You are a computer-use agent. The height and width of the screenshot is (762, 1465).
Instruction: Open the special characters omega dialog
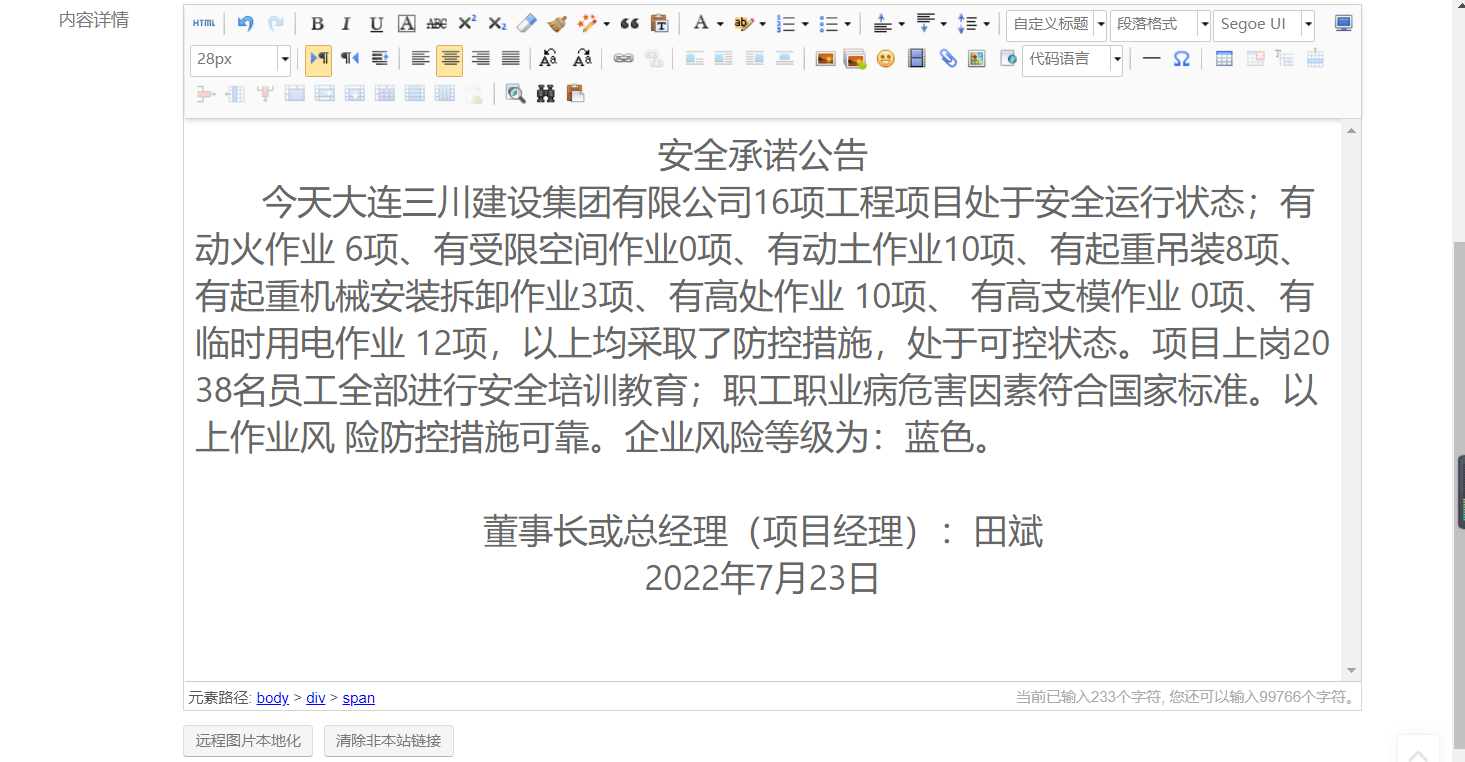[1181, 59]
